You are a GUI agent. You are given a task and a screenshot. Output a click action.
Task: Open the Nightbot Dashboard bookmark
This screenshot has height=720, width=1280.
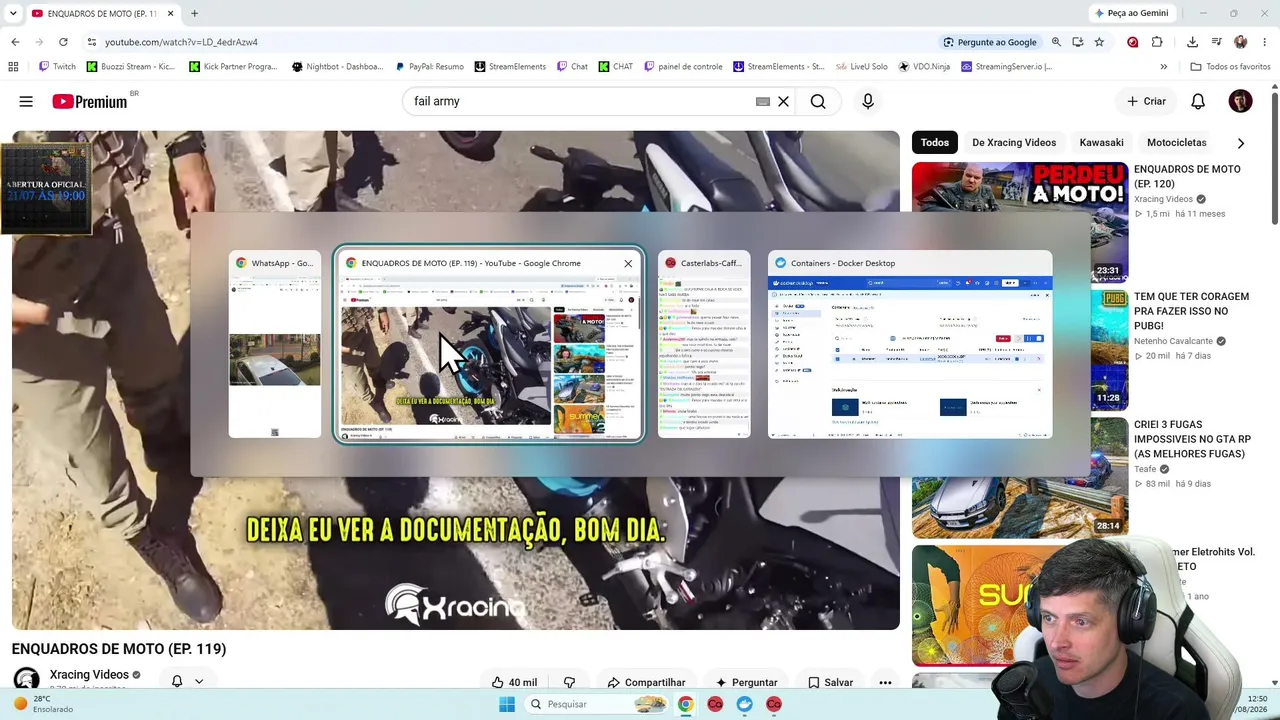337,67
